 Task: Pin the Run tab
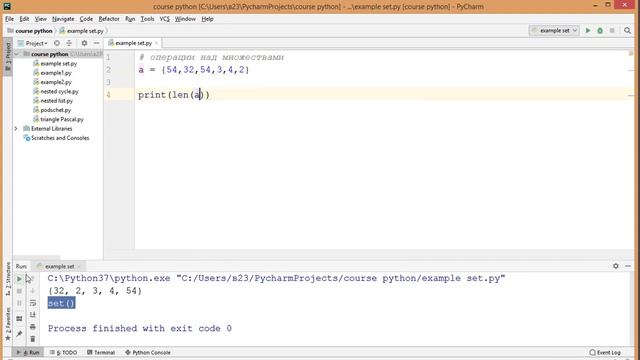(x=19, y=334)
